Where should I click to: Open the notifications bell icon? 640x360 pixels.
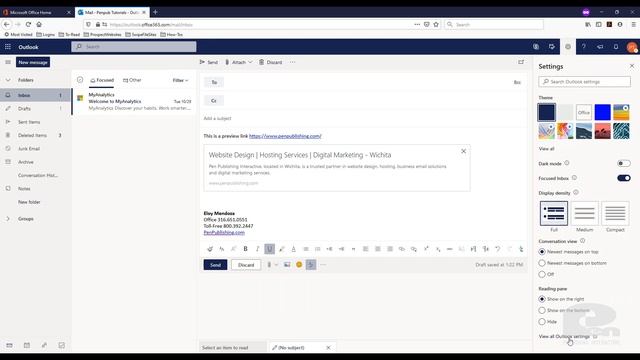[616, 47]
